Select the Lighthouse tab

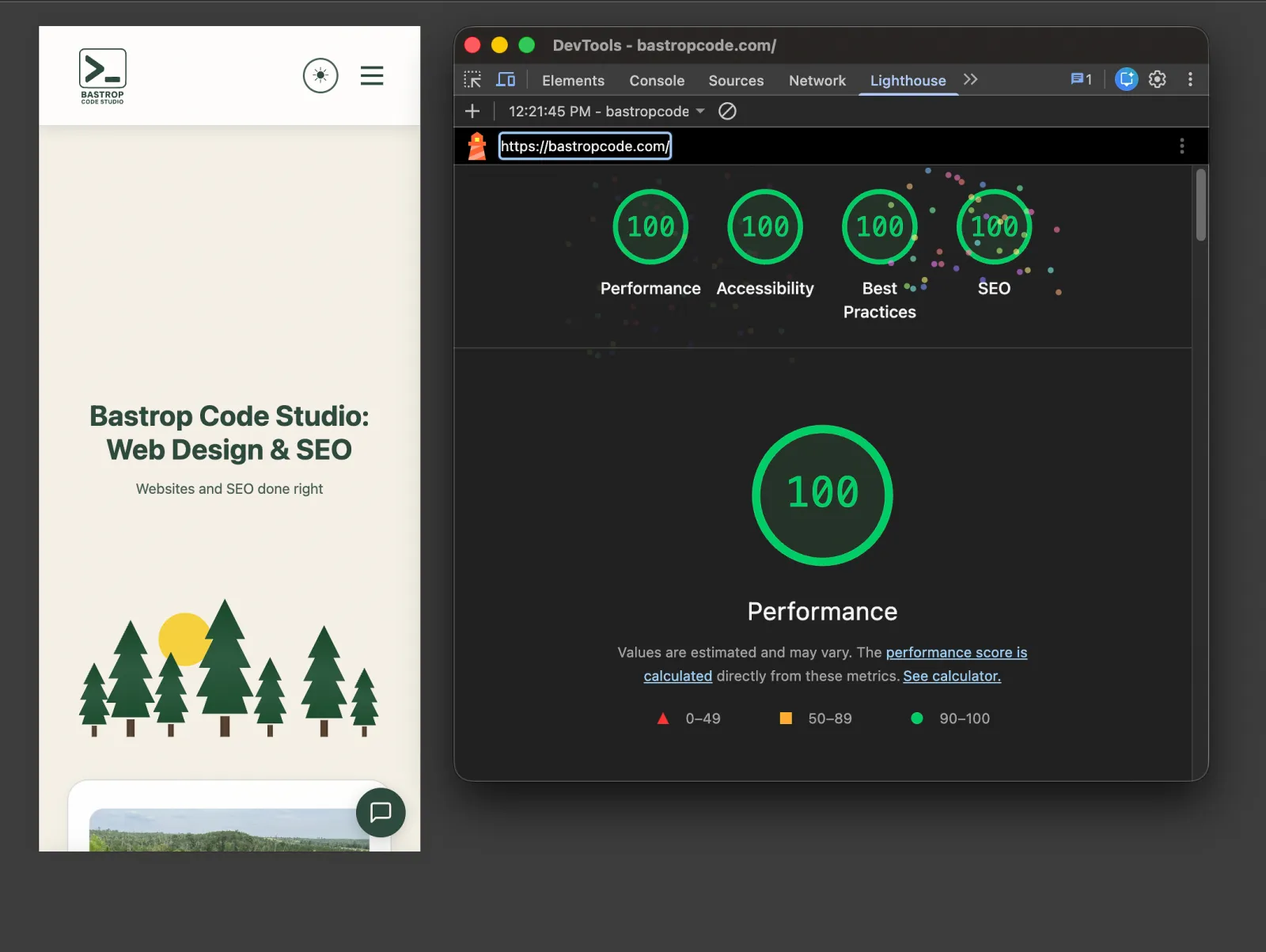click(908, 81)
